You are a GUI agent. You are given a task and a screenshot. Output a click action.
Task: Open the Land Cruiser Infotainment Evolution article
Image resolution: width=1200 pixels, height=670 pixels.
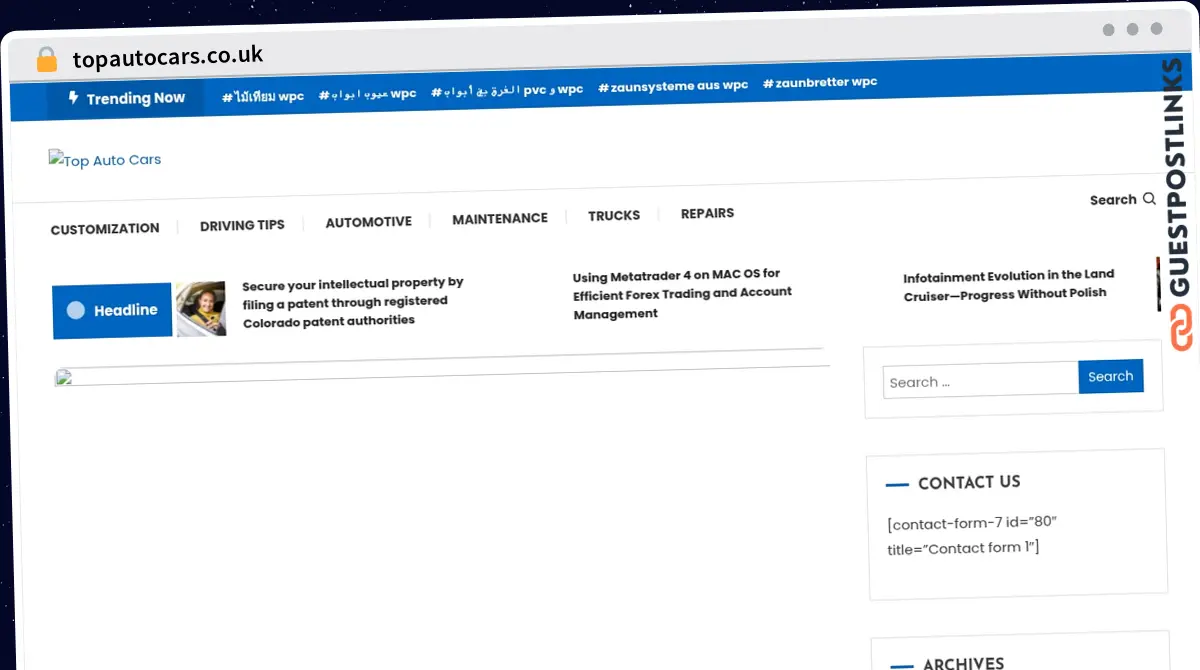click(x=1008, y=285)
